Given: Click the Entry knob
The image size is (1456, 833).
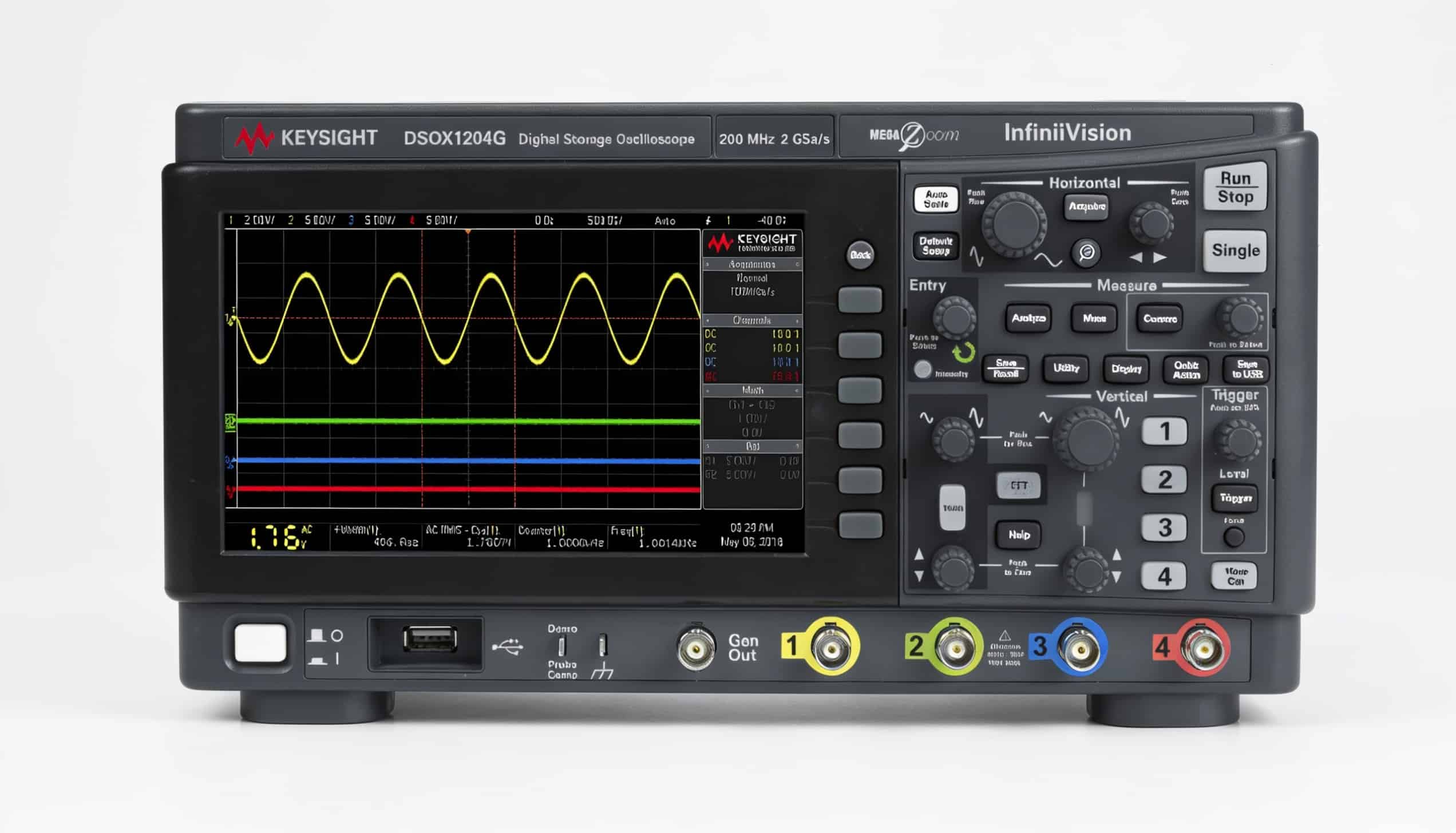Looking at the screenshot, I should click(954, 318).
